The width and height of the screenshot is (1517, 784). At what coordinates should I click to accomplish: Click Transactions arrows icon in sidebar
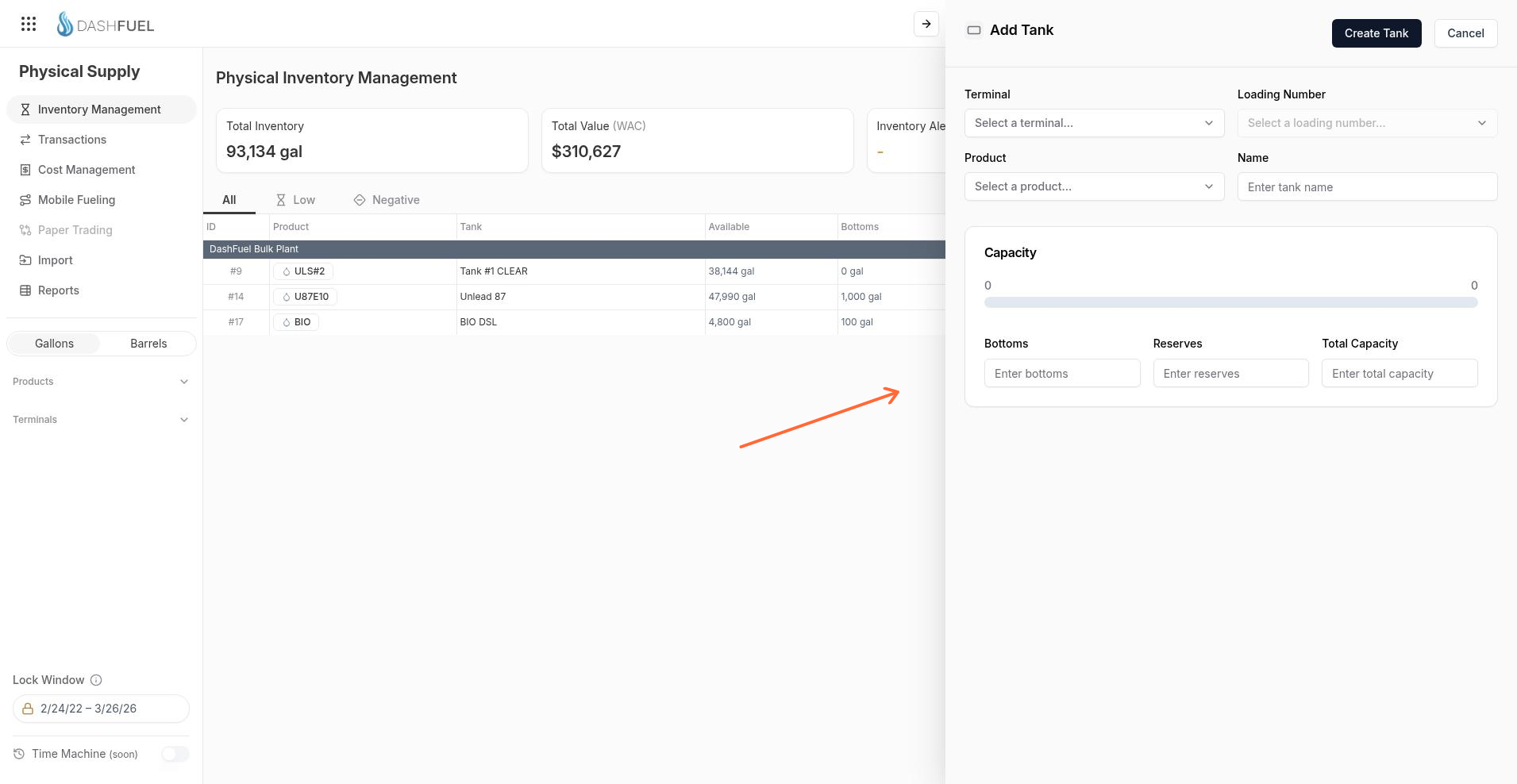click(x=25, y=140)
